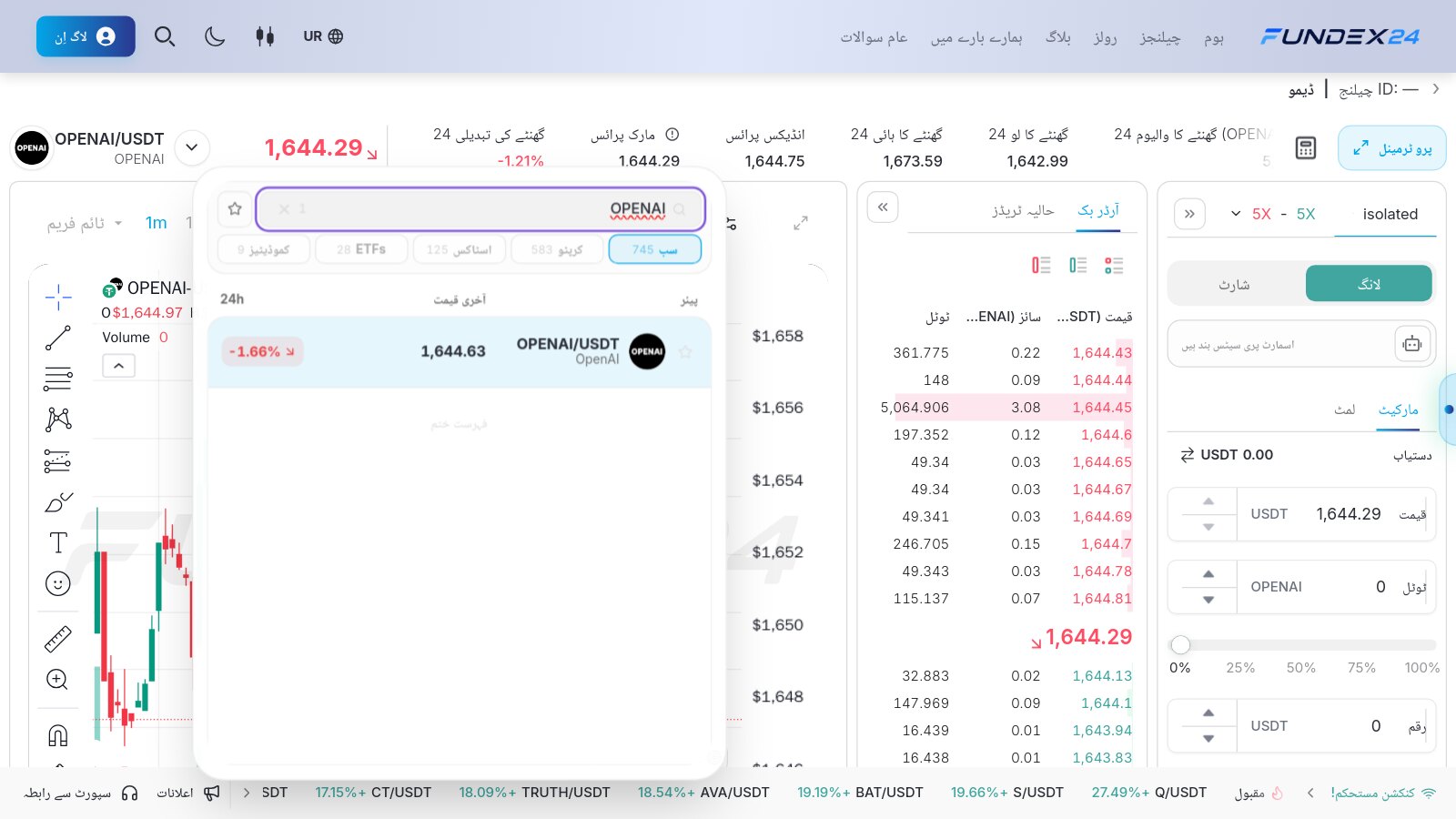
Task: Open the حالیہ ٹریڈز tab
Action: point(1023,210)
